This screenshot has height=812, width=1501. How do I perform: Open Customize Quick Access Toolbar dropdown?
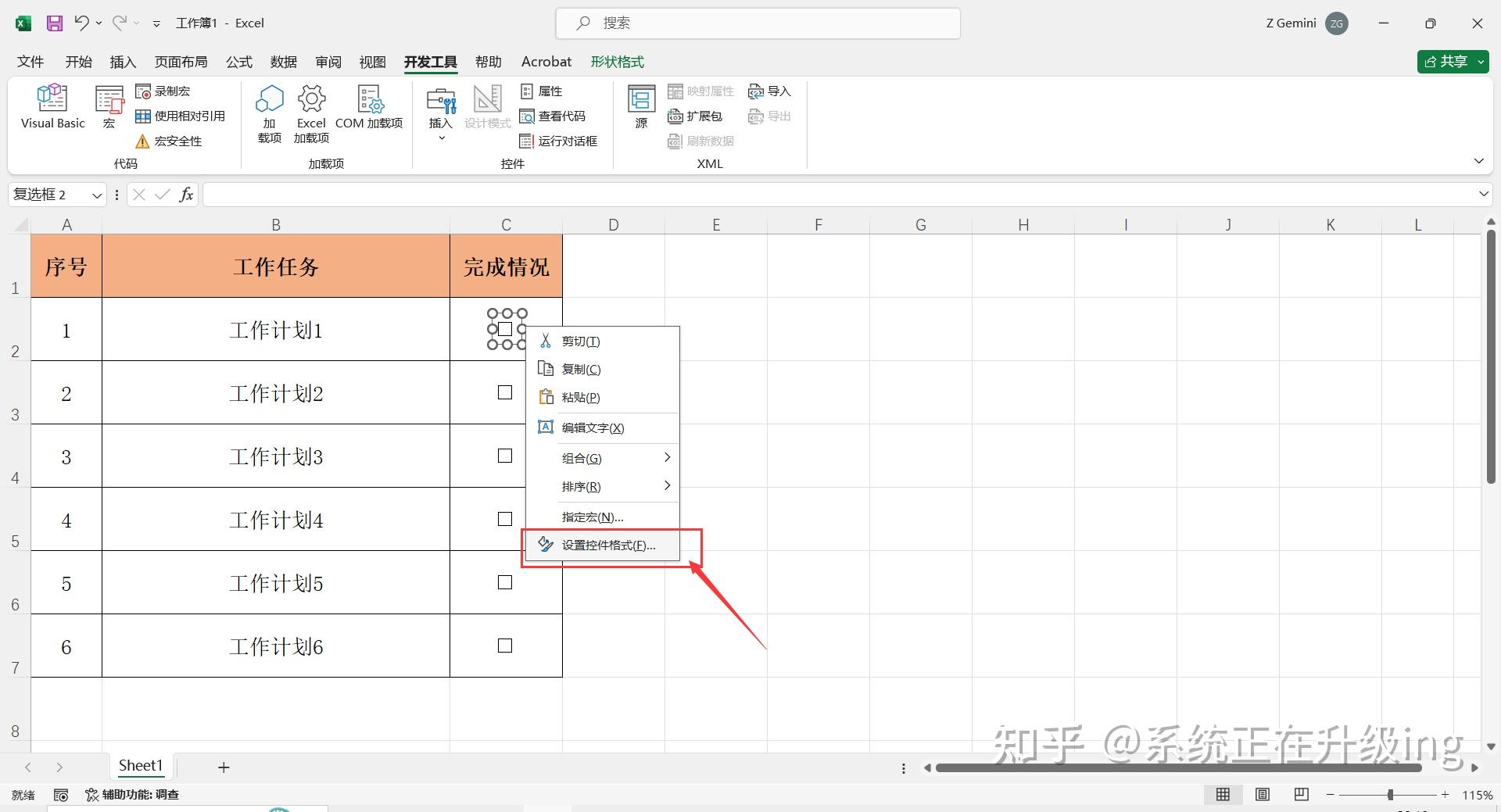[156, 23]
